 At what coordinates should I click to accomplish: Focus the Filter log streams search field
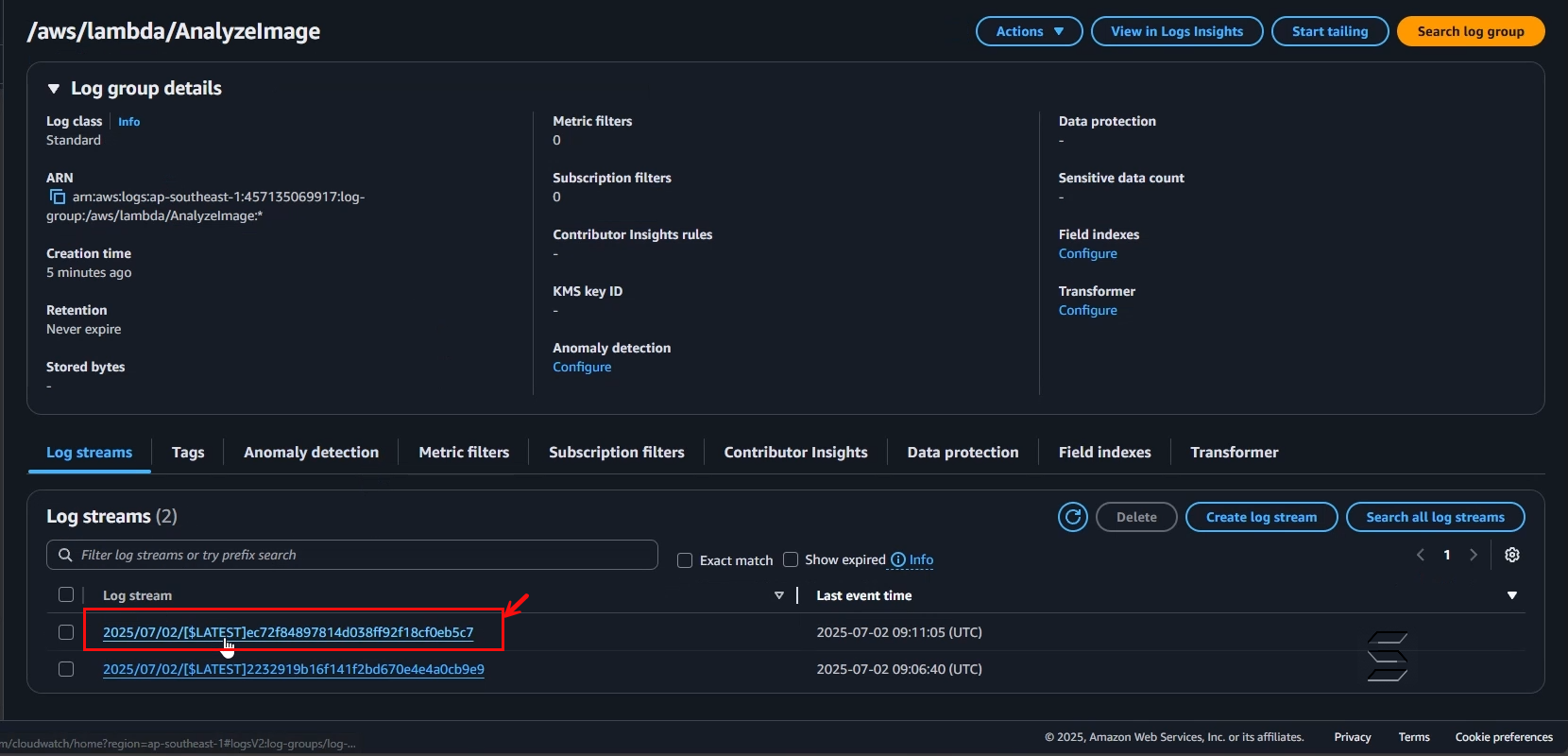pyautogui.click(x=352, y=555)
